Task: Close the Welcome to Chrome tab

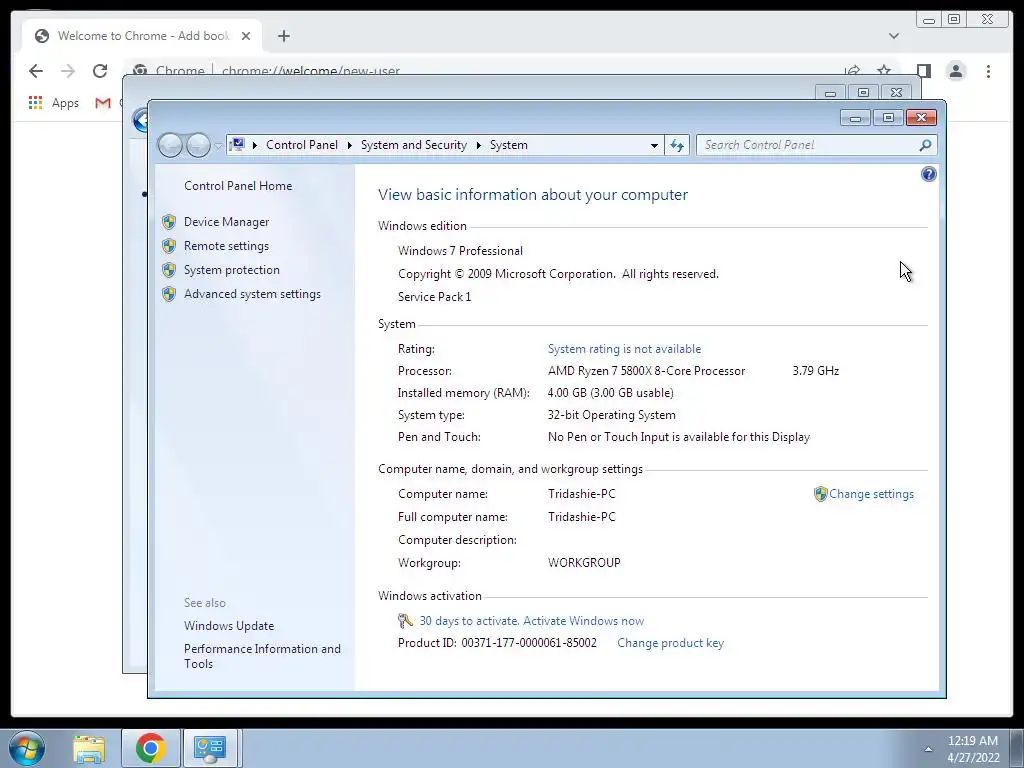Action: pos(246,36)
